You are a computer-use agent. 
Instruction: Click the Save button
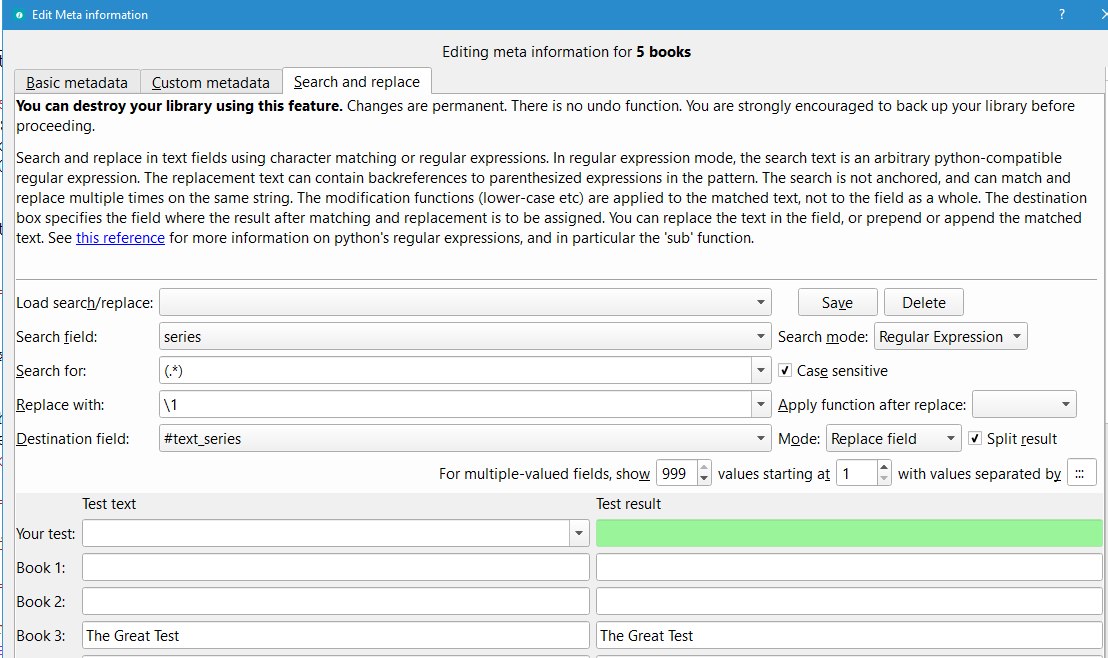[837, 303]
